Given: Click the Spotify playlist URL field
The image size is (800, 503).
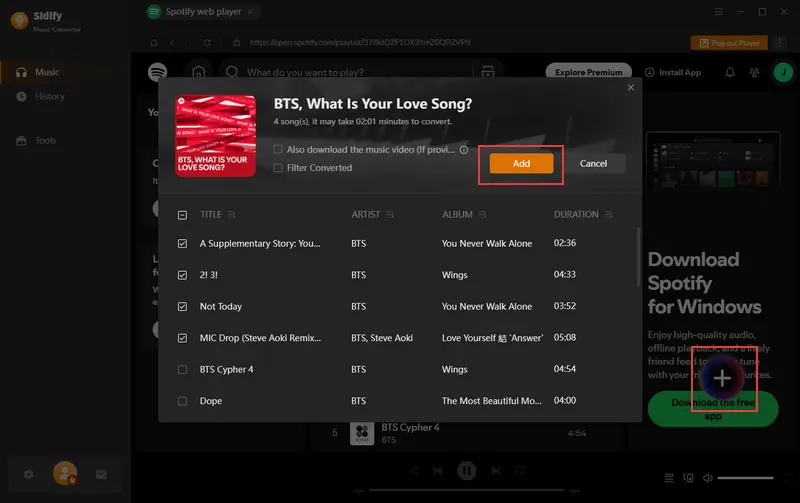Looking at the screenshot, I should pos(360,42).
